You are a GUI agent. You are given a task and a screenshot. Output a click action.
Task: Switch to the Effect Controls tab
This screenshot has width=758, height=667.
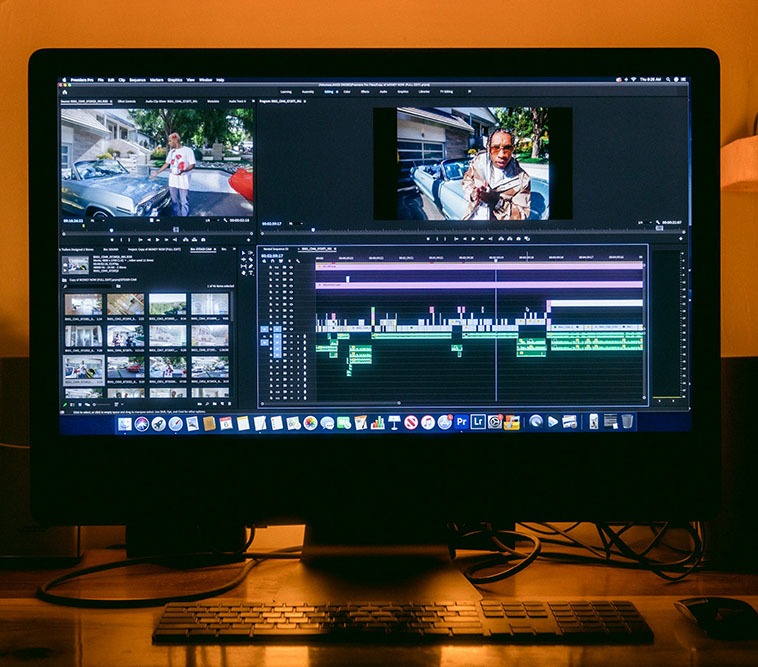click(127, 102)
